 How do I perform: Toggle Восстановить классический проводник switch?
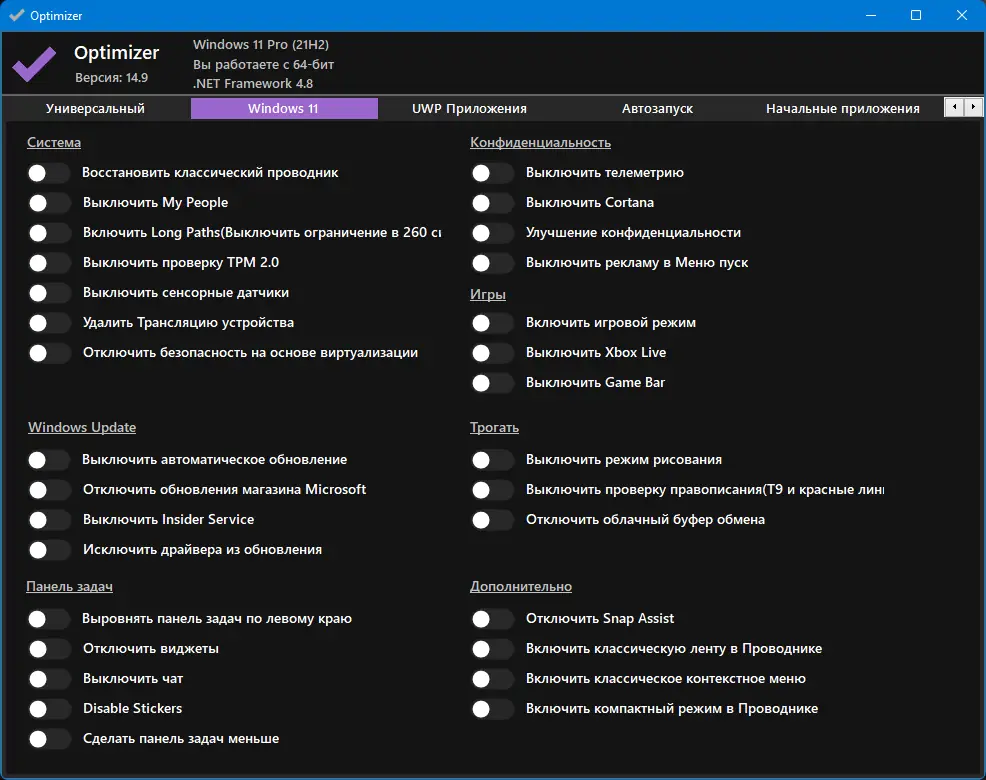pos(48,173)
